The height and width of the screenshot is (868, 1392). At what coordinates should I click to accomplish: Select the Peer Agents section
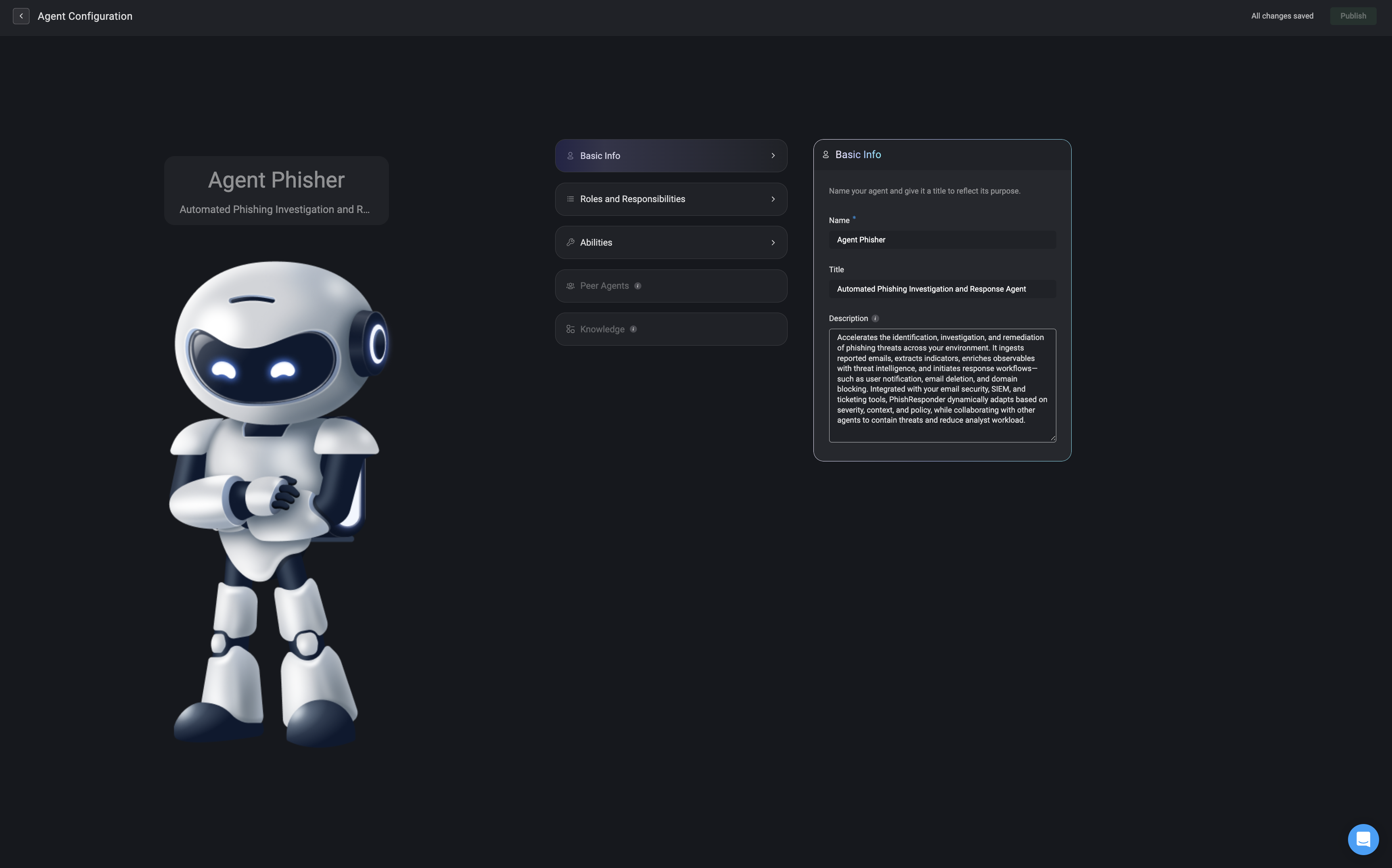671,286
